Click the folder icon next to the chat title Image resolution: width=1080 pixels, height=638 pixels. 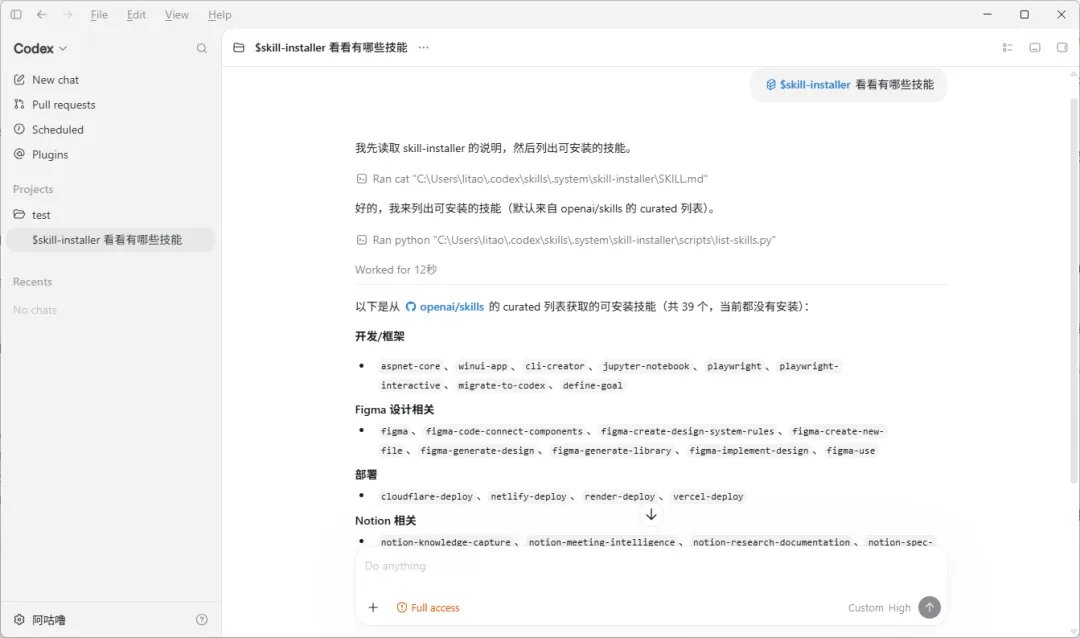tap(239, 48)
